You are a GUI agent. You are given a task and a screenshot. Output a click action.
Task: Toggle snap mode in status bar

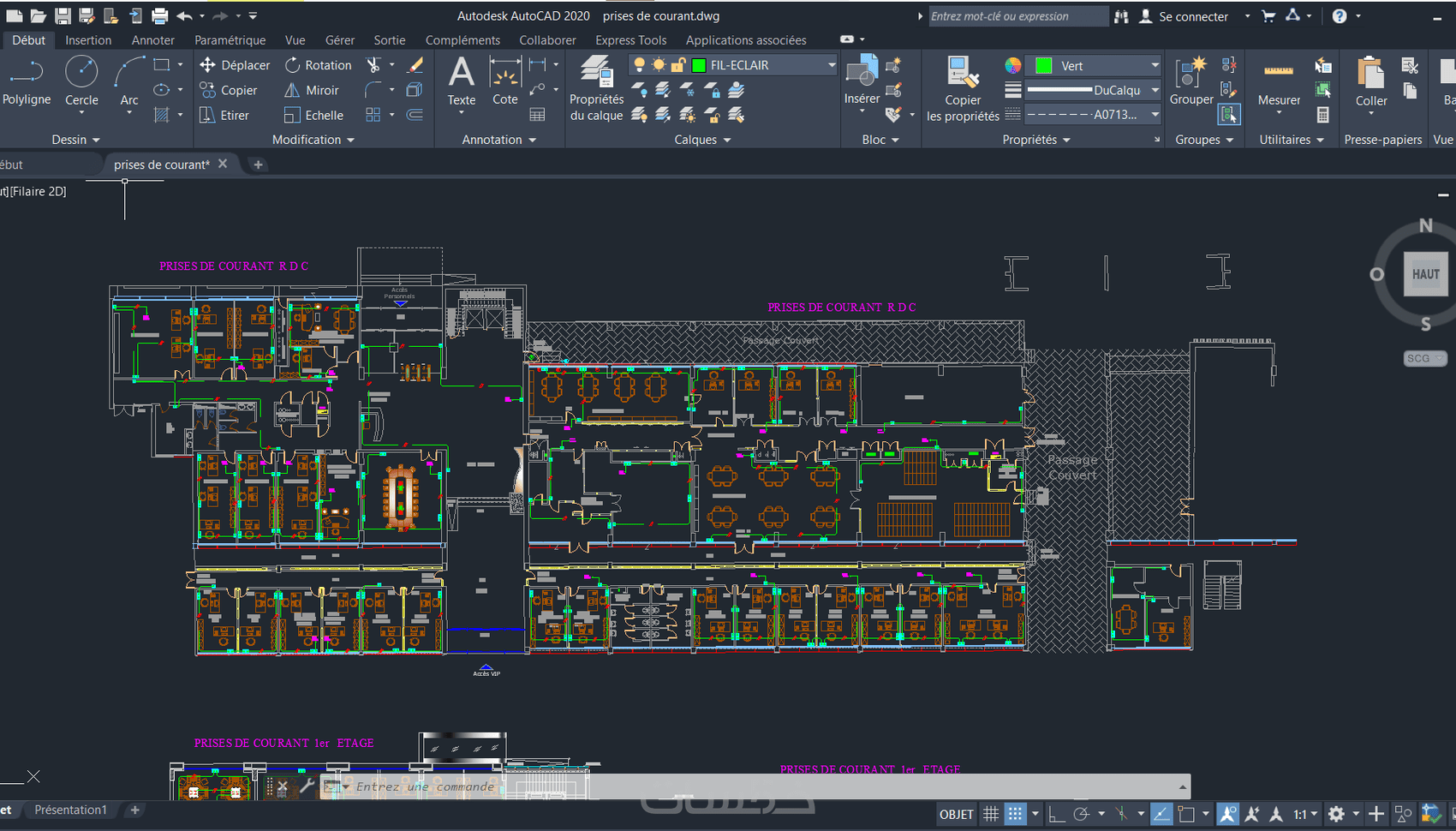1015,814
